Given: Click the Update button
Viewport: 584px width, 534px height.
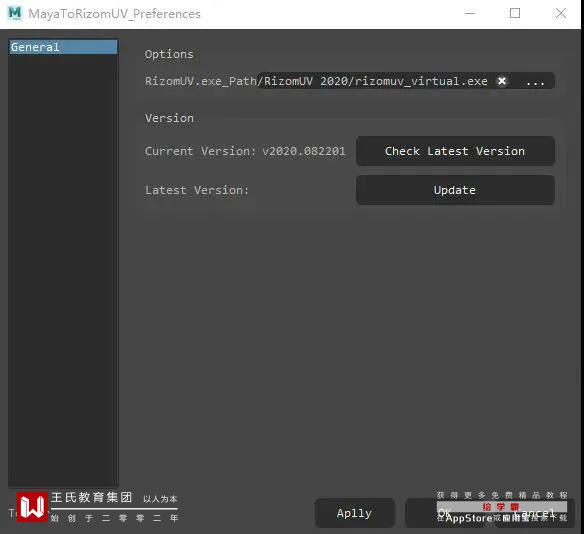Looking at the screenshot, I should [x=455, y=190].
